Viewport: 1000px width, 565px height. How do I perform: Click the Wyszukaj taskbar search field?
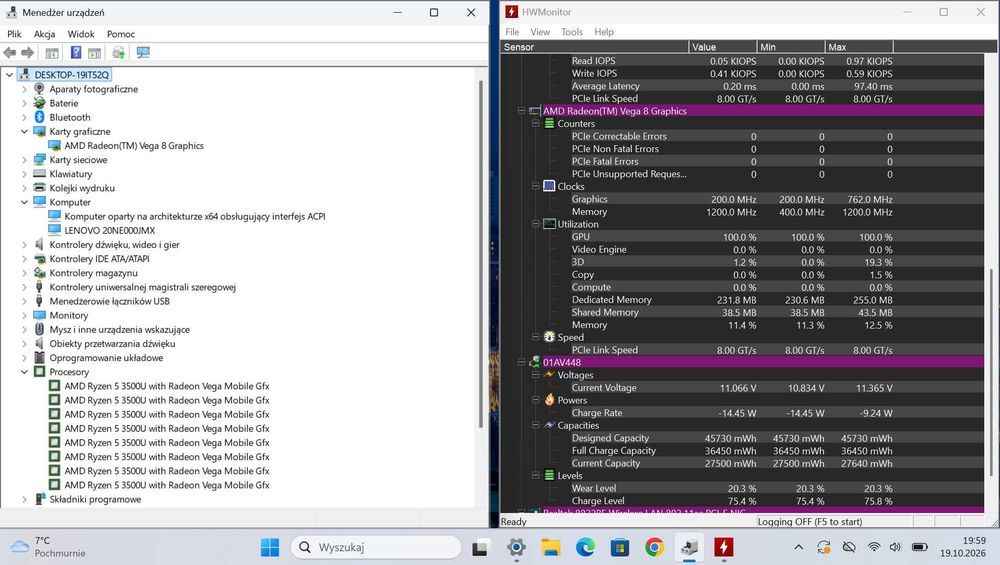[x=376, y=547]
